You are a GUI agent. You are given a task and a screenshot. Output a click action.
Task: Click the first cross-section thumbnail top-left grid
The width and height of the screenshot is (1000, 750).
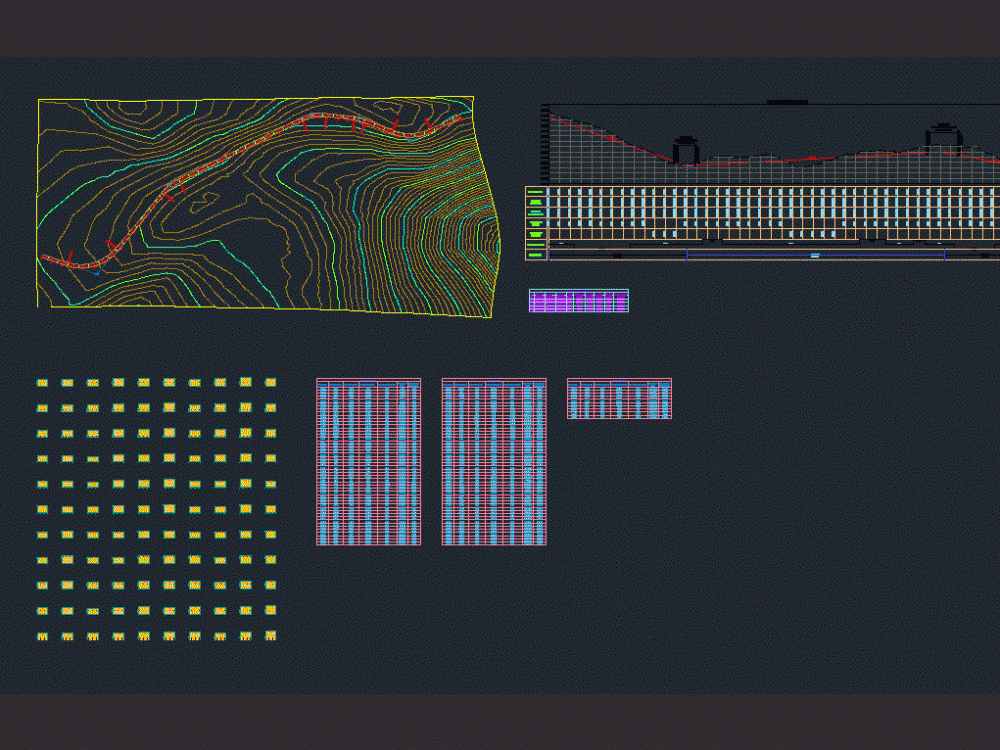41,383
